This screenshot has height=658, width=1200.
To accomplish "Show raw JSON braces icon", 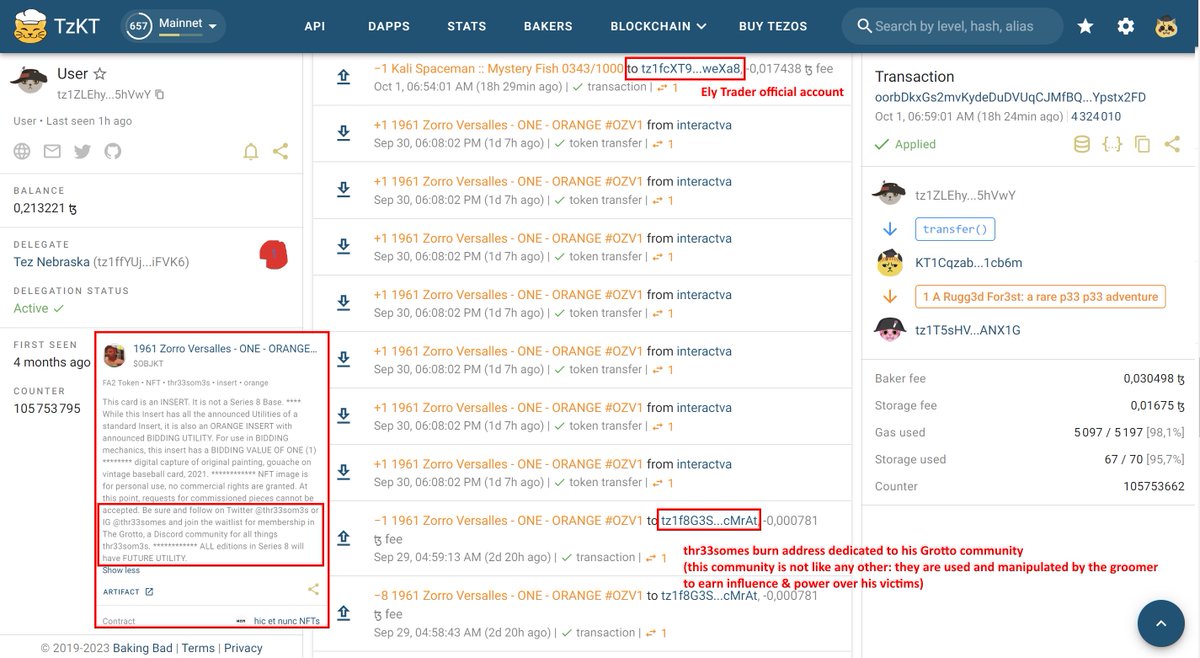I will (x=1112, y=144).
